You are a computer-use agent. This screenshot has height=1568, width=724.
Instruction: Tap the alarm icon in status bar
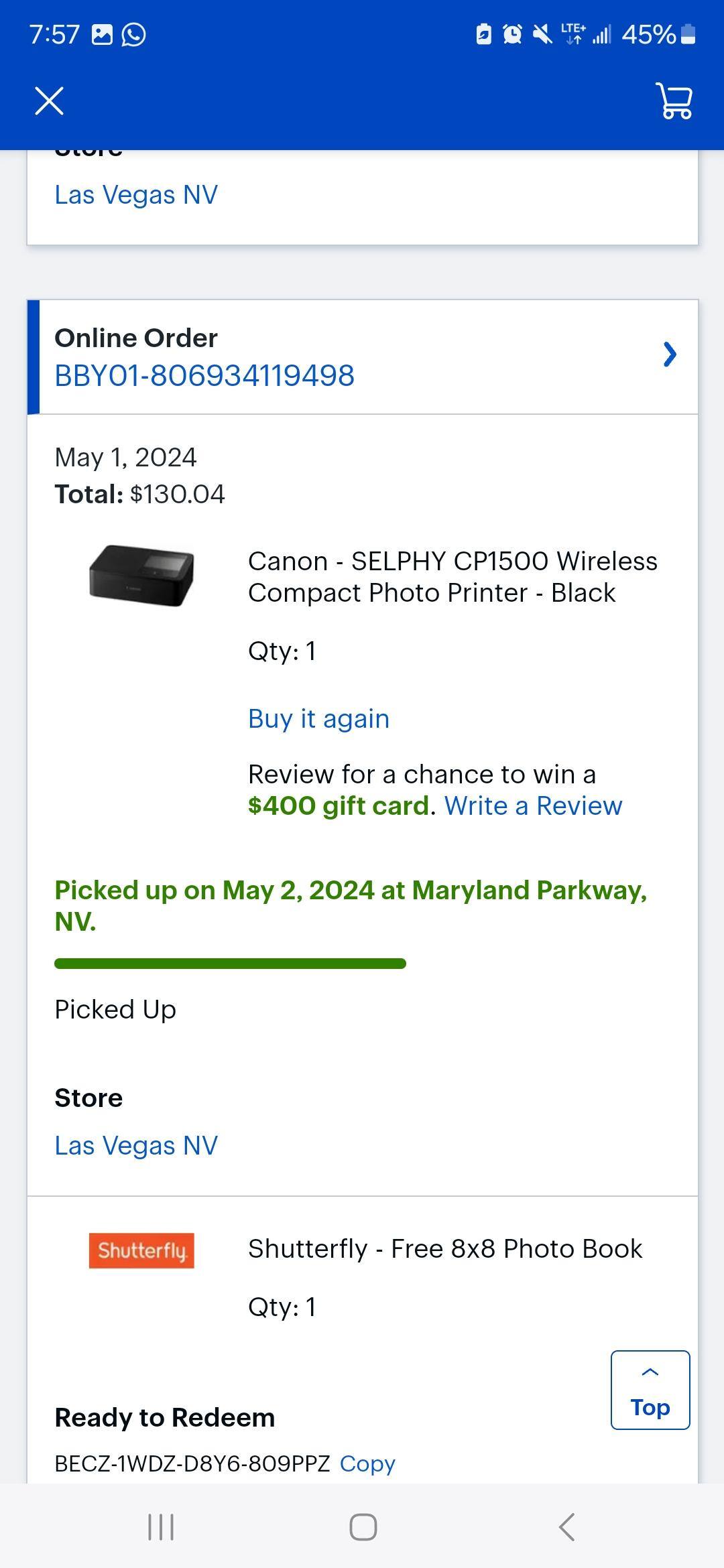click(511, 34)
